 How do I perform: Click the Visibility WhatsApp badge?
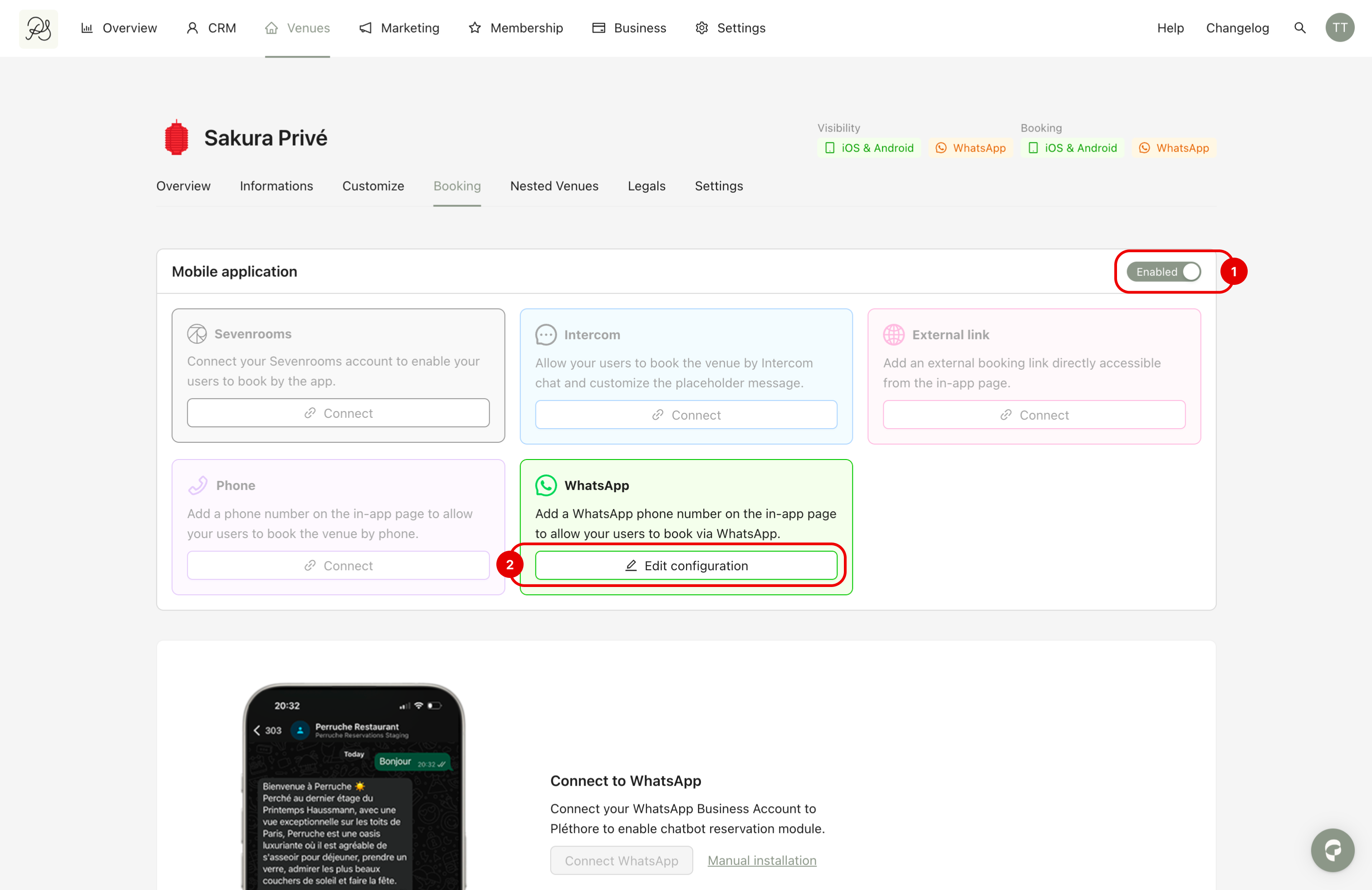pyautogui.click(x=970, y=148)
